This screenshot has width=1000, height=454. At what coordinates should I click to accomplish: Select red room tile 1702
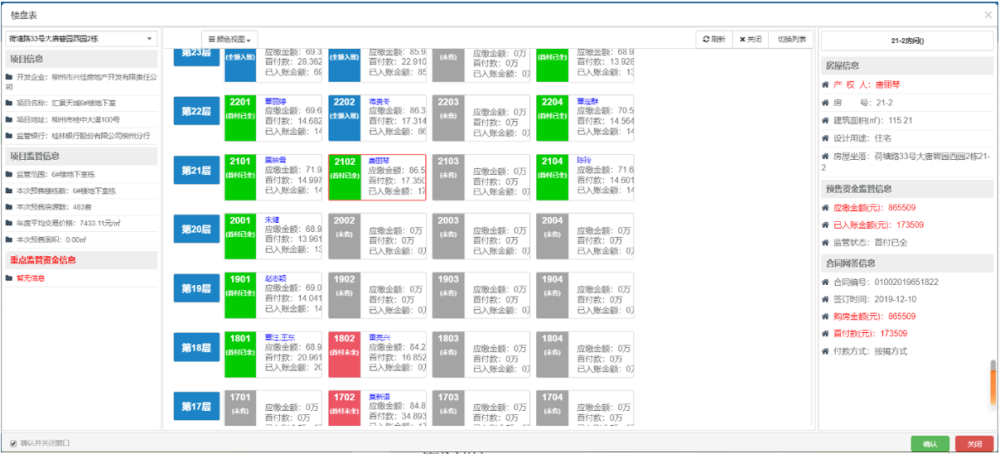pyautogui.click(x=344, y=408)
